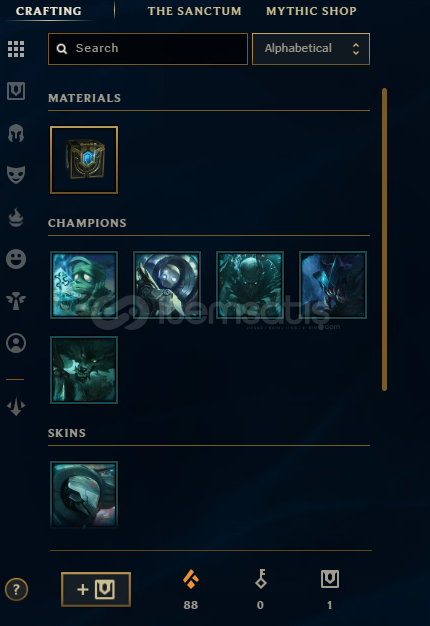Select the winged companions filter icon
Image resolution: width=430 pixels, height=626 pixels.
tap(16, 301)
